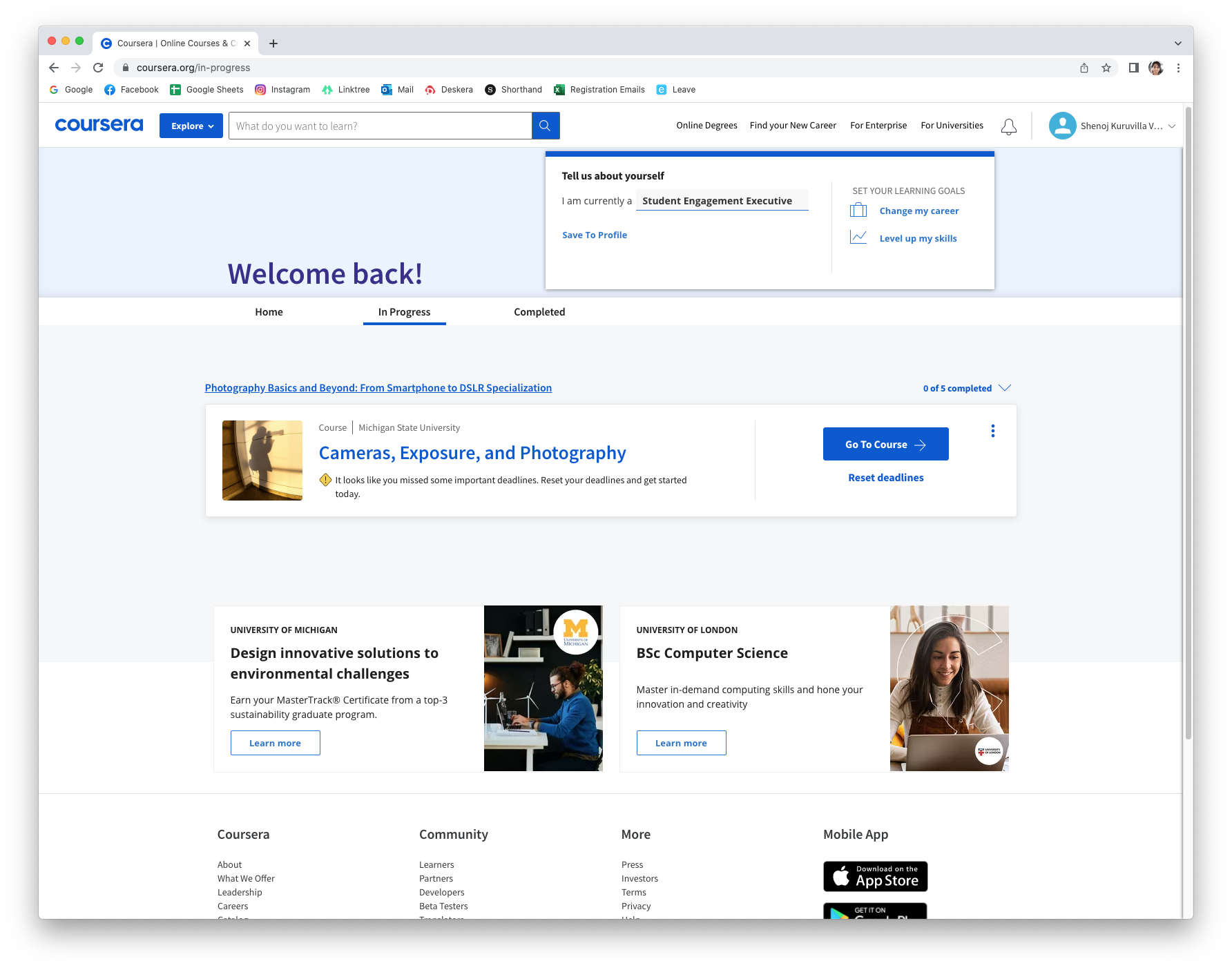
Task: Click the Download on the App Store badge
Action: [875, 876]
